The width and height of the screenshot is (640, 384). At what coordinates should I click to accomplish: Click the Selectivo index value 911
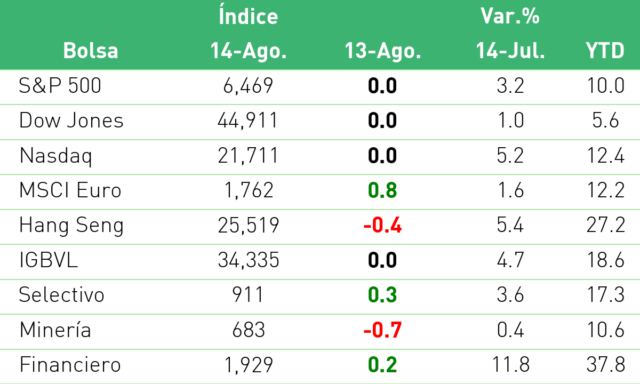pos(248,295)
